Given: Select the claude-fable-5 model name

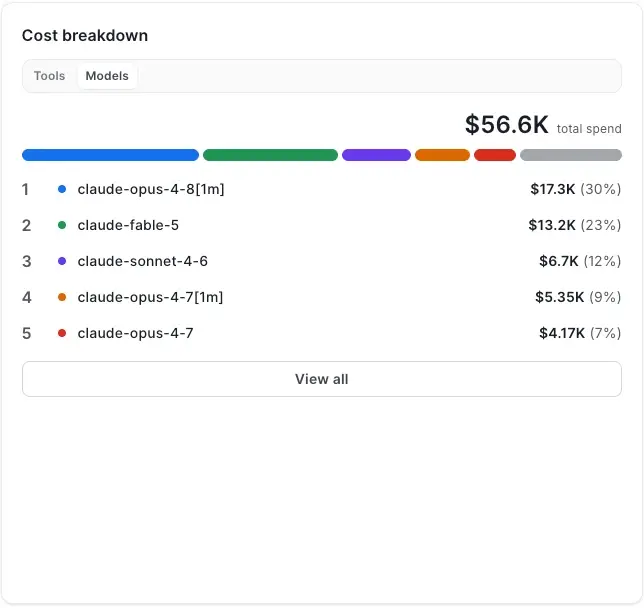Looking at the screenshot, I should tap(128, 225).
